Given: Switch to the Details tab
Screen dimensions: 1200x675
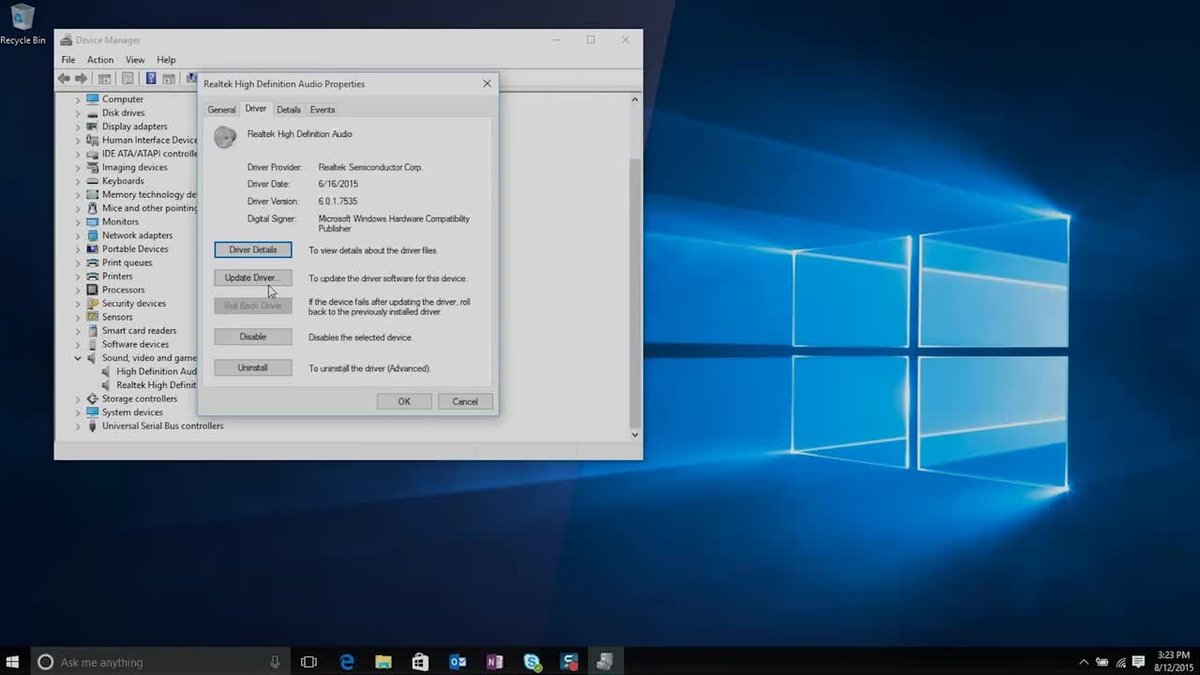Looking at the screenshot, I should pos(289,109).
